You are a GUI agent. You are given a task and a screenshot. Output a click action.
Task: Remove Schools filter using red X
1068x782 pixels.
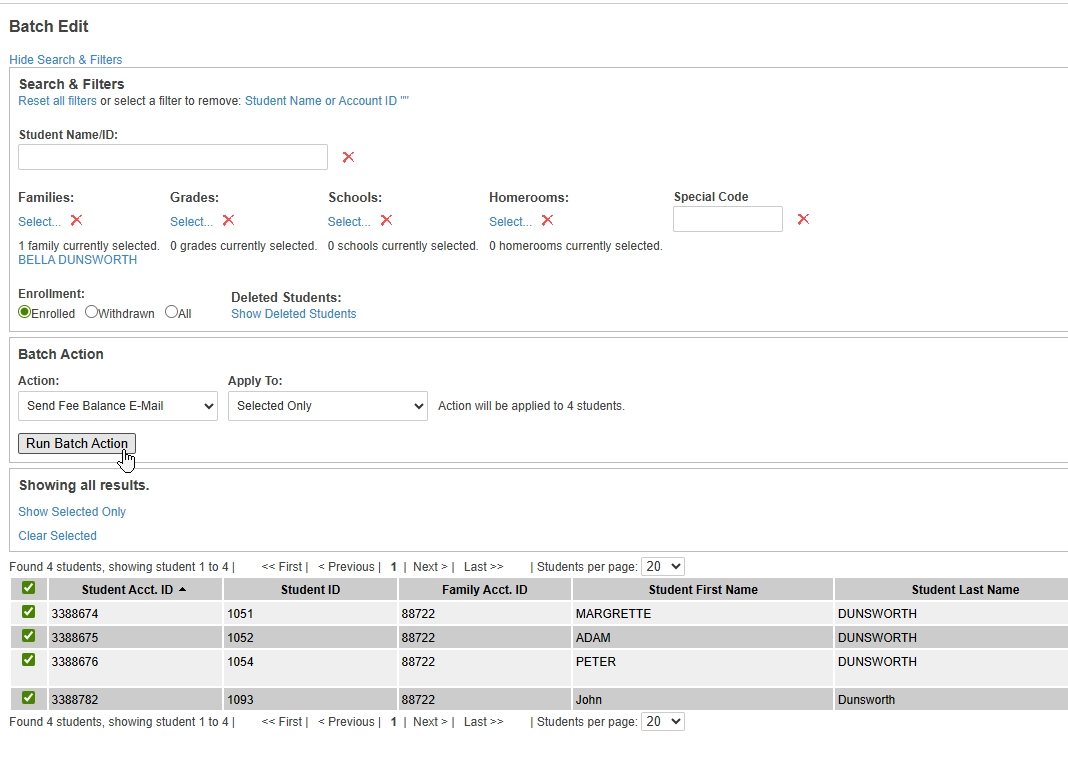click(x=386, y=220)
